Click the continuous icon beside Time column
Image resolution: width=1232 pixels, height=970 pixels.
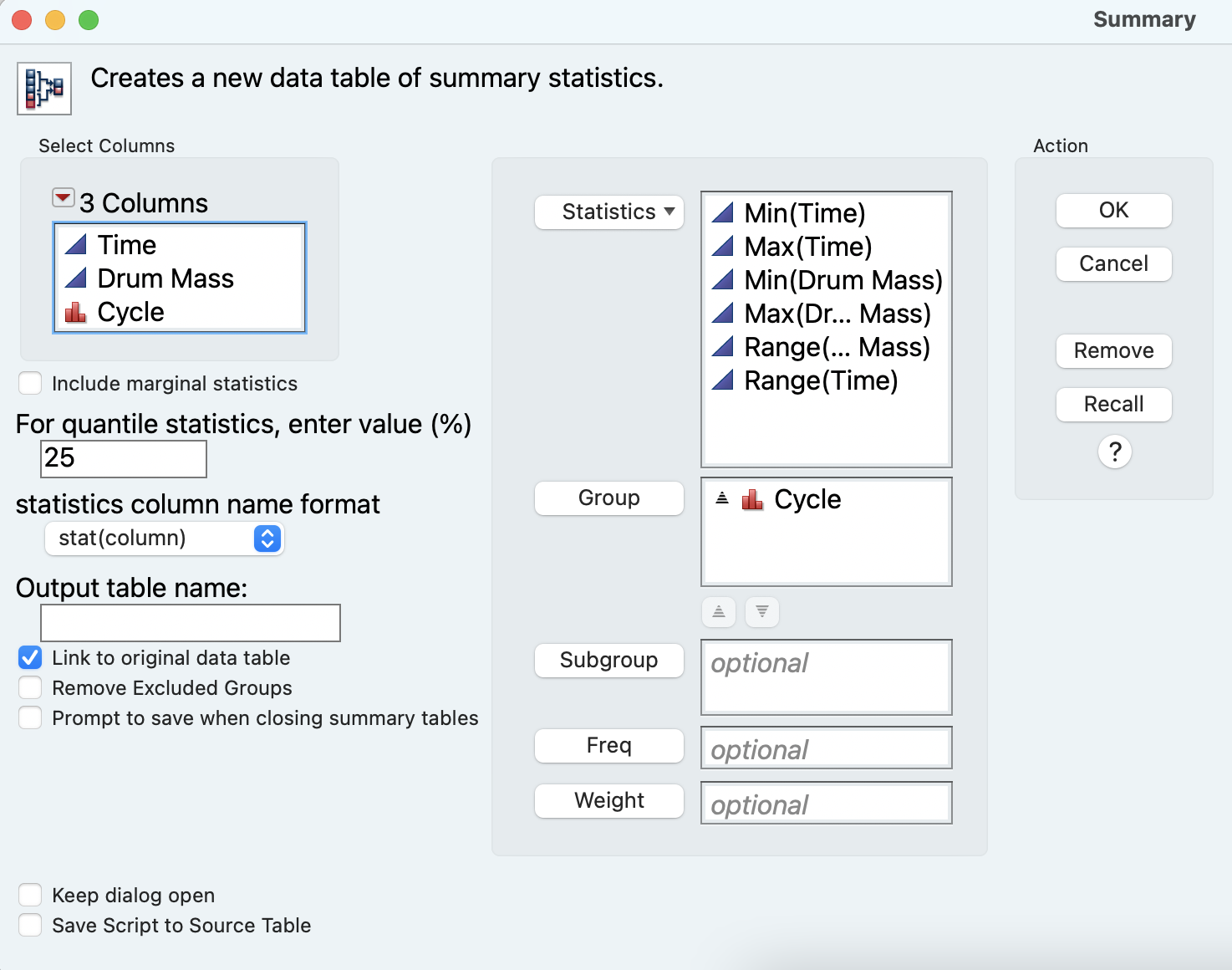click(76, 245)
